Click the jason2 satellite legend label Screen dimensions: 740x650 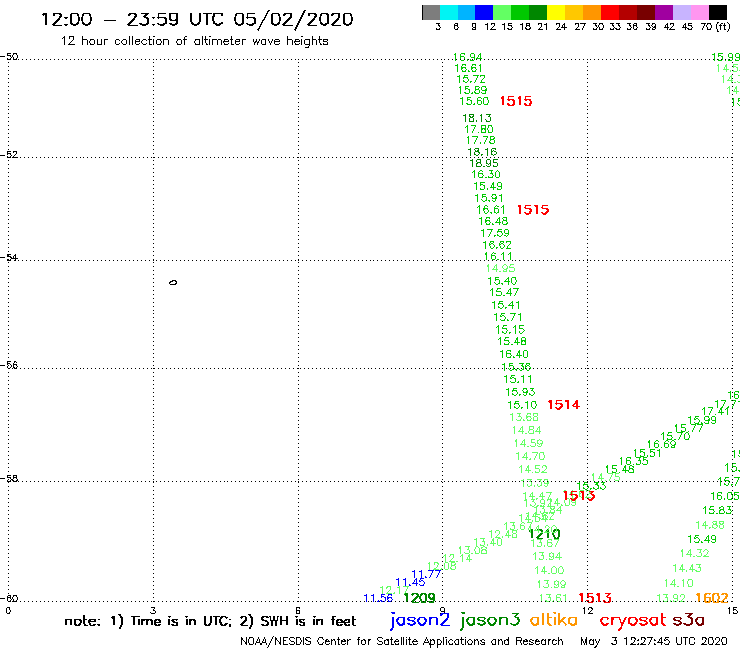tap(420, 621)
